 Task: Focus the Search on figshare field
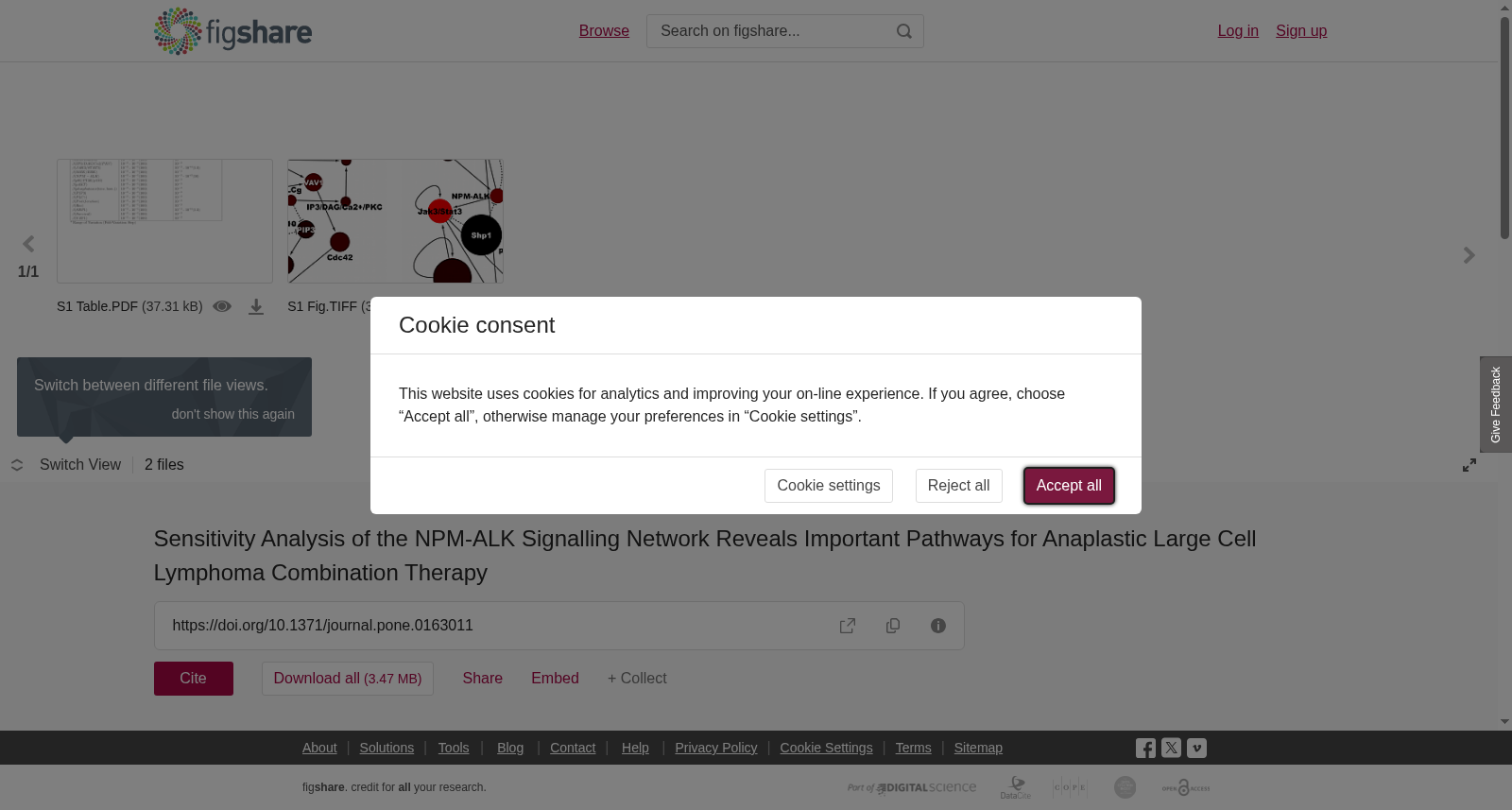point(771,31)
